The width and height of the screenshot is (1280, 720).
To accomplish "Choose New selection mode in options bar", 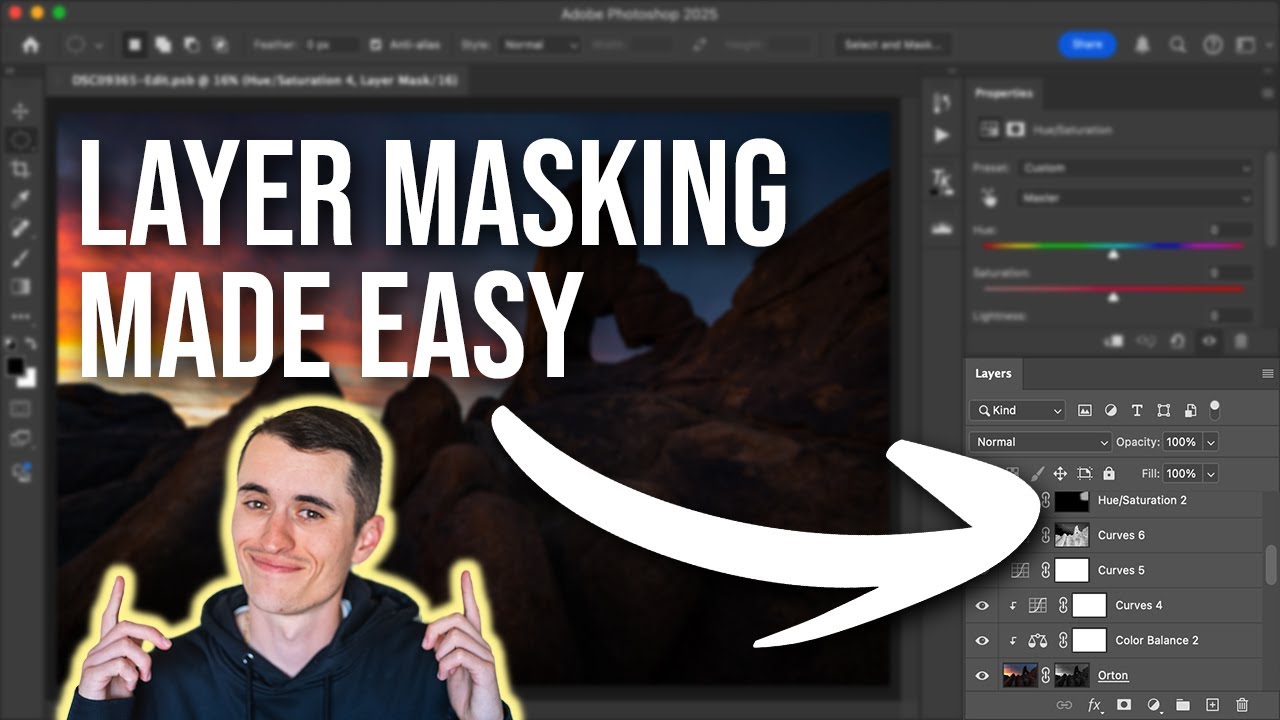I will (135, 45).
